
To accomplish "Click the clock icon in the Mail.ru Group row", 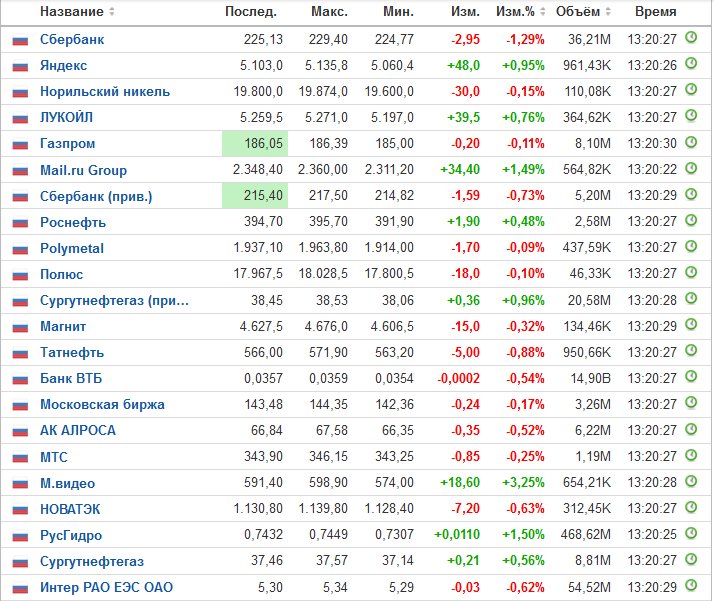I will point(691,168).
